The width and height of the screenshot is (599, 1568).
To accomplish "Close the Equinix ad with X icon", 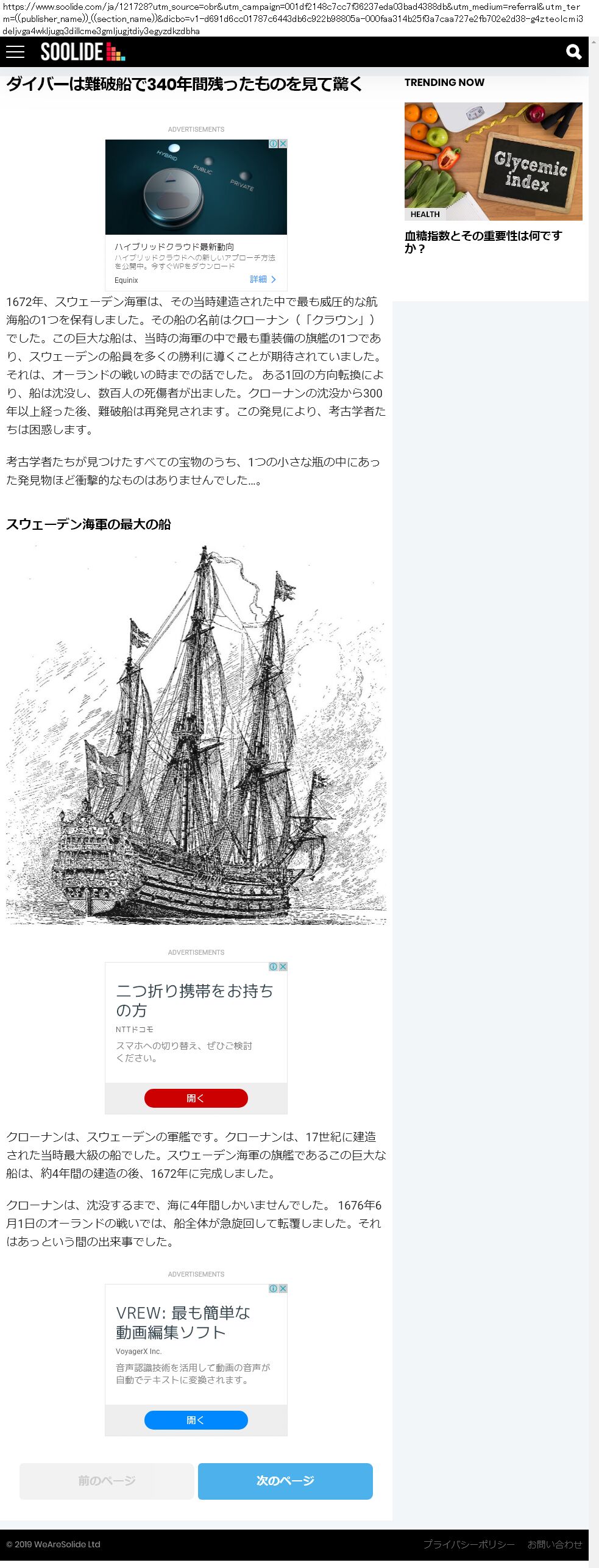I will [x=283, y=144].
